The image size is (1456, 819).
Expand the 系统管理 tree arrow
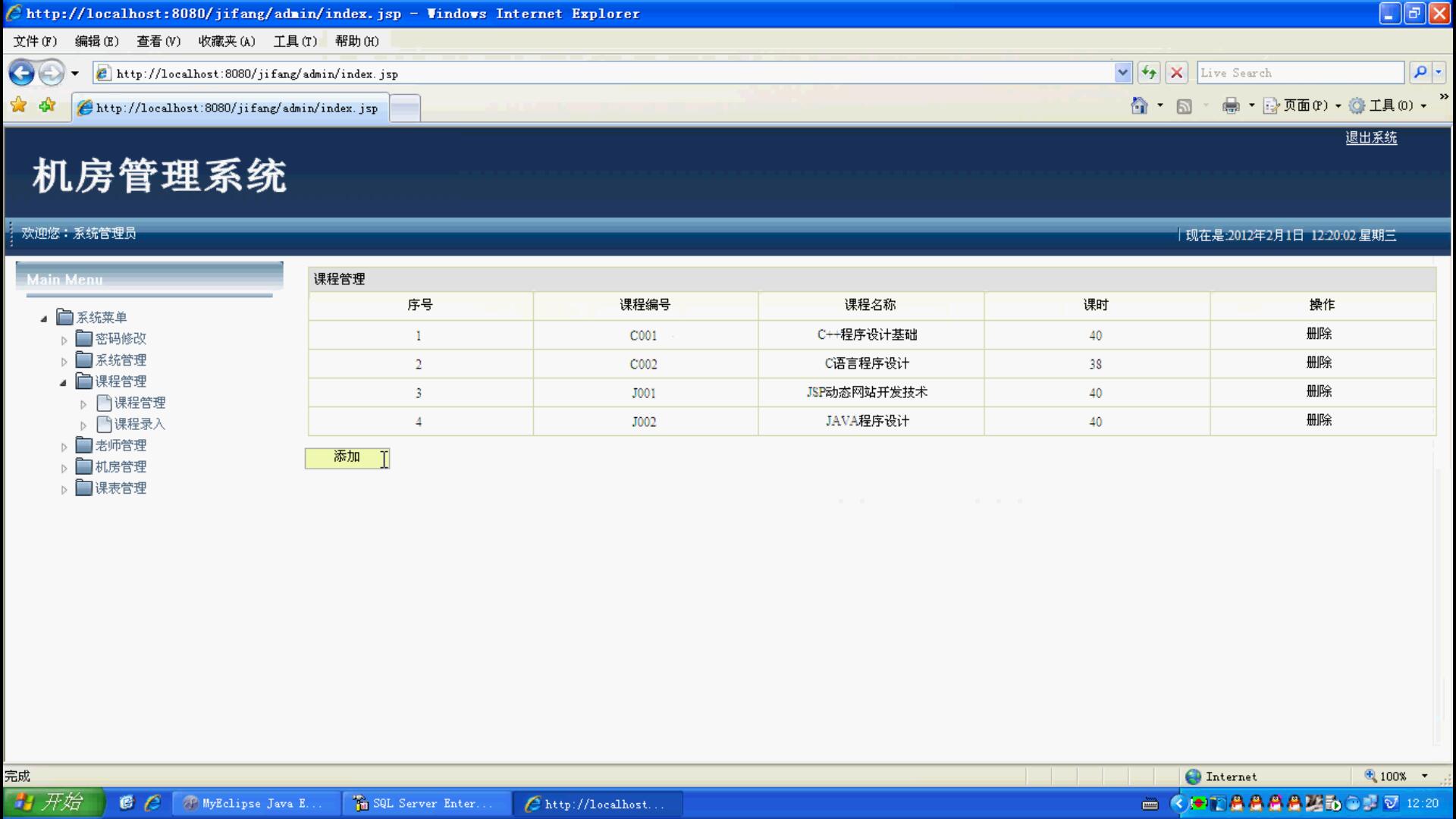point(64,362)
